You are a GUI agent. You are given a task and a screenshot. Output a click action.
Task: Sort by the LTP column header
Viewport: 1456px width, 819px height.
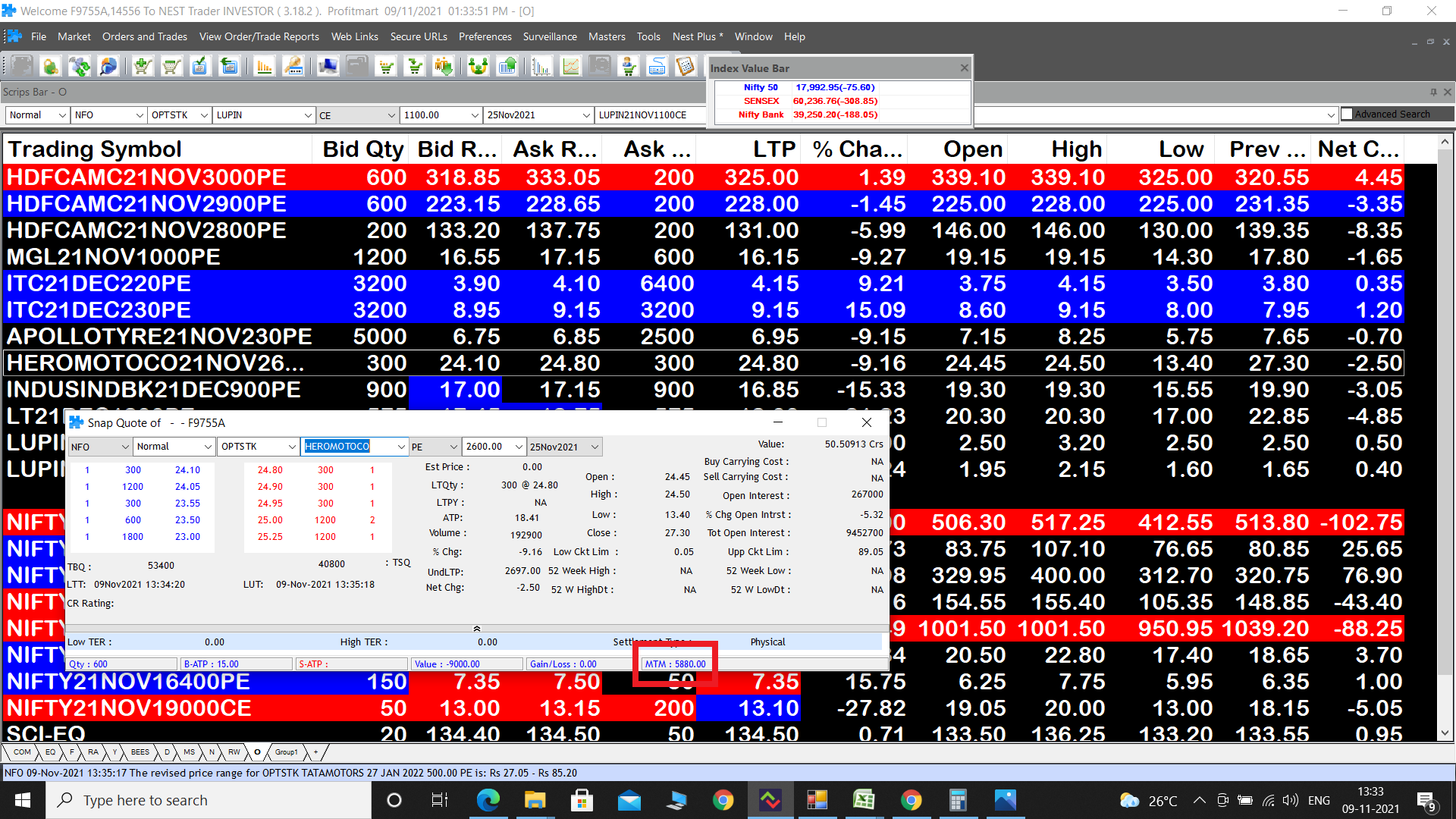748,149
